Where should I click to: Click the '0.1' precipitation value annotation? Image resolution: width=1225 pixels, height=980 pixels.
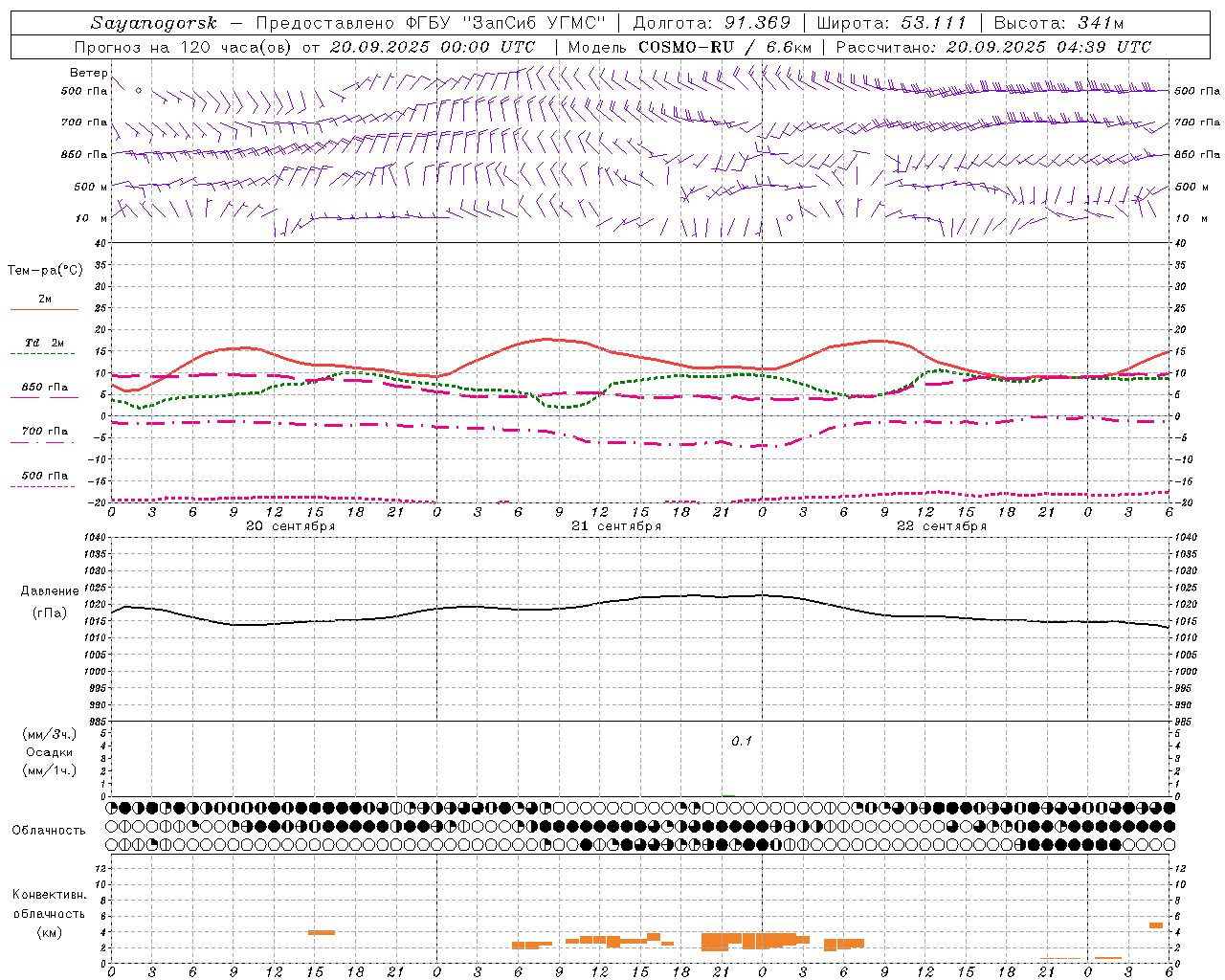pos(742,741)
